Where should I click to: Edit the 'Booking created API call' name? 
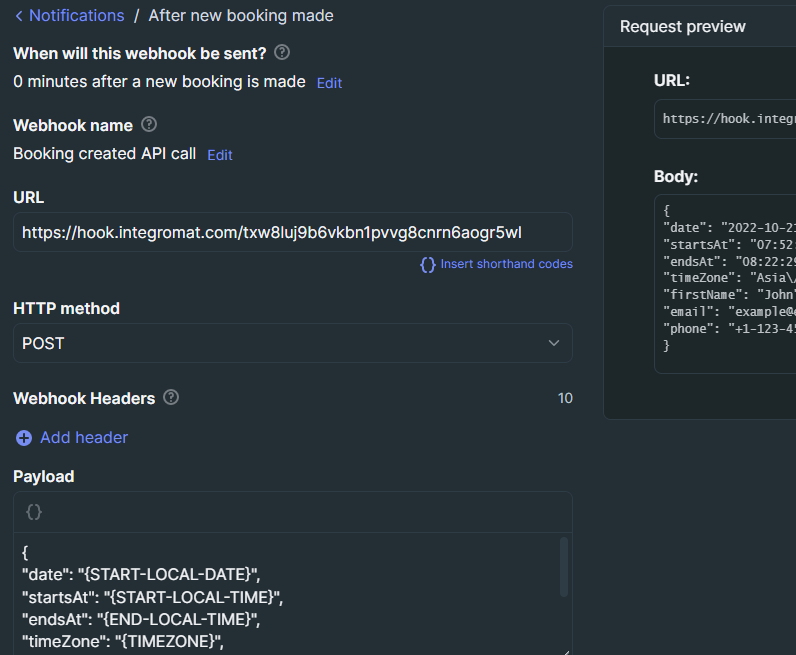[x=219, y=155]
